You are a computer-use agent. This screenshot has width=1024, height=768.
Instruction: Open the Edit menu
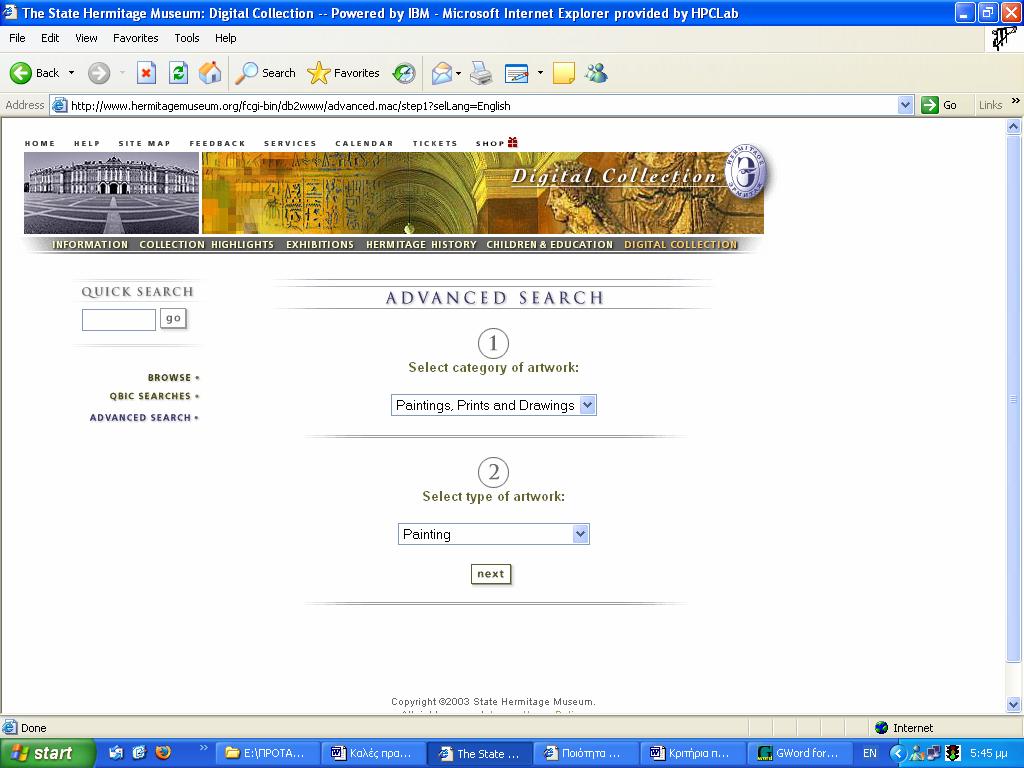(50, 38)
